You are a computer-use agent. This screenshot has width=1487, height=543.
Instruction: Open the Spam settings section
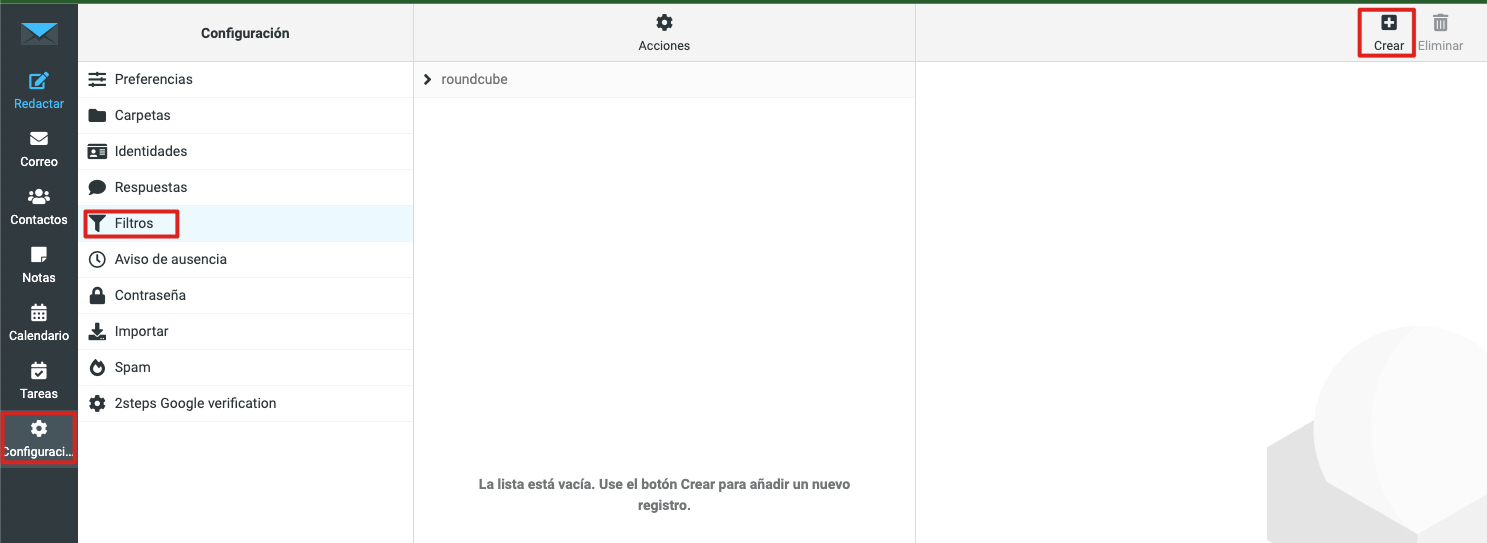point(132,367)
